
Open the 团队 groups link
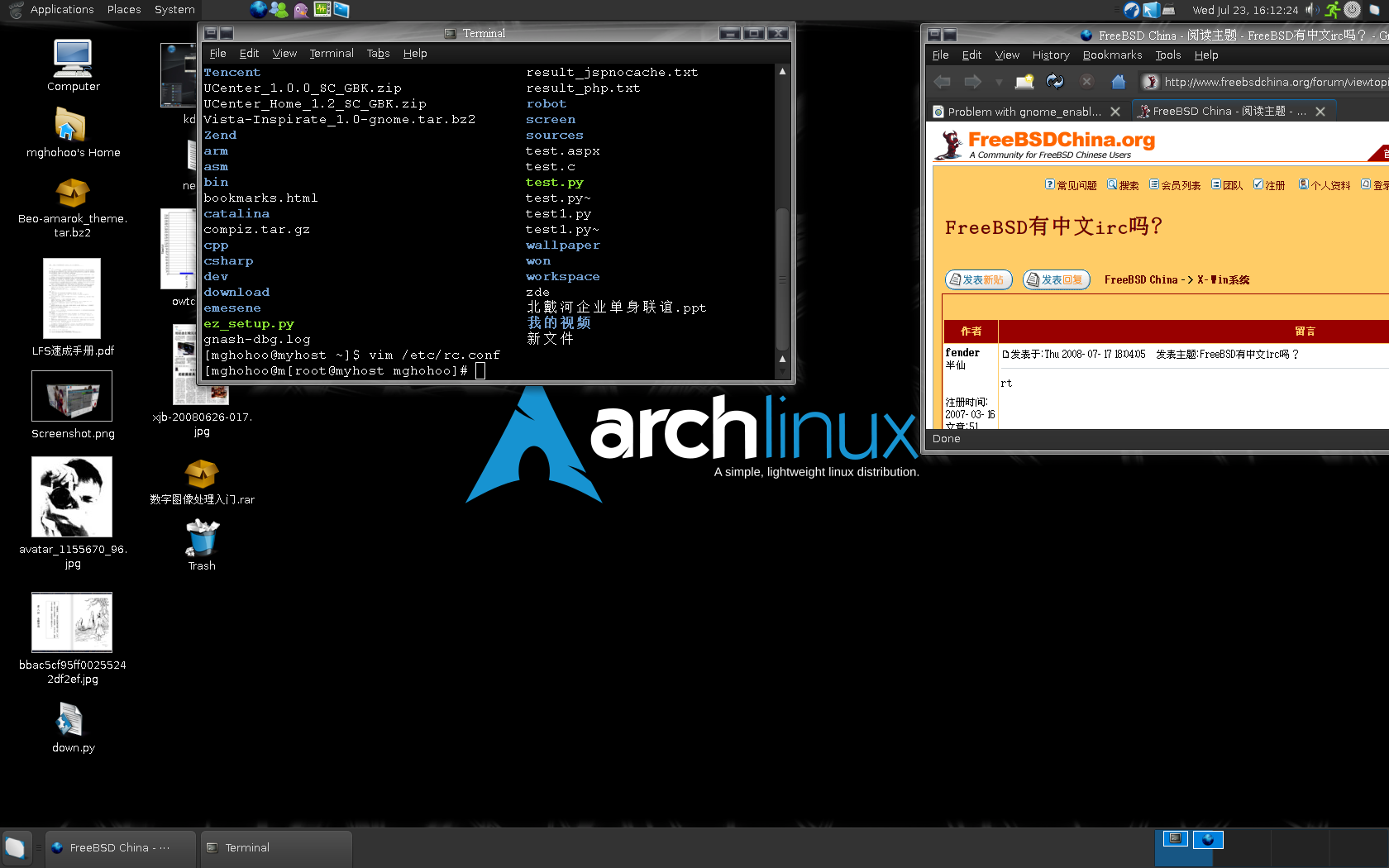click(1227, 185)
